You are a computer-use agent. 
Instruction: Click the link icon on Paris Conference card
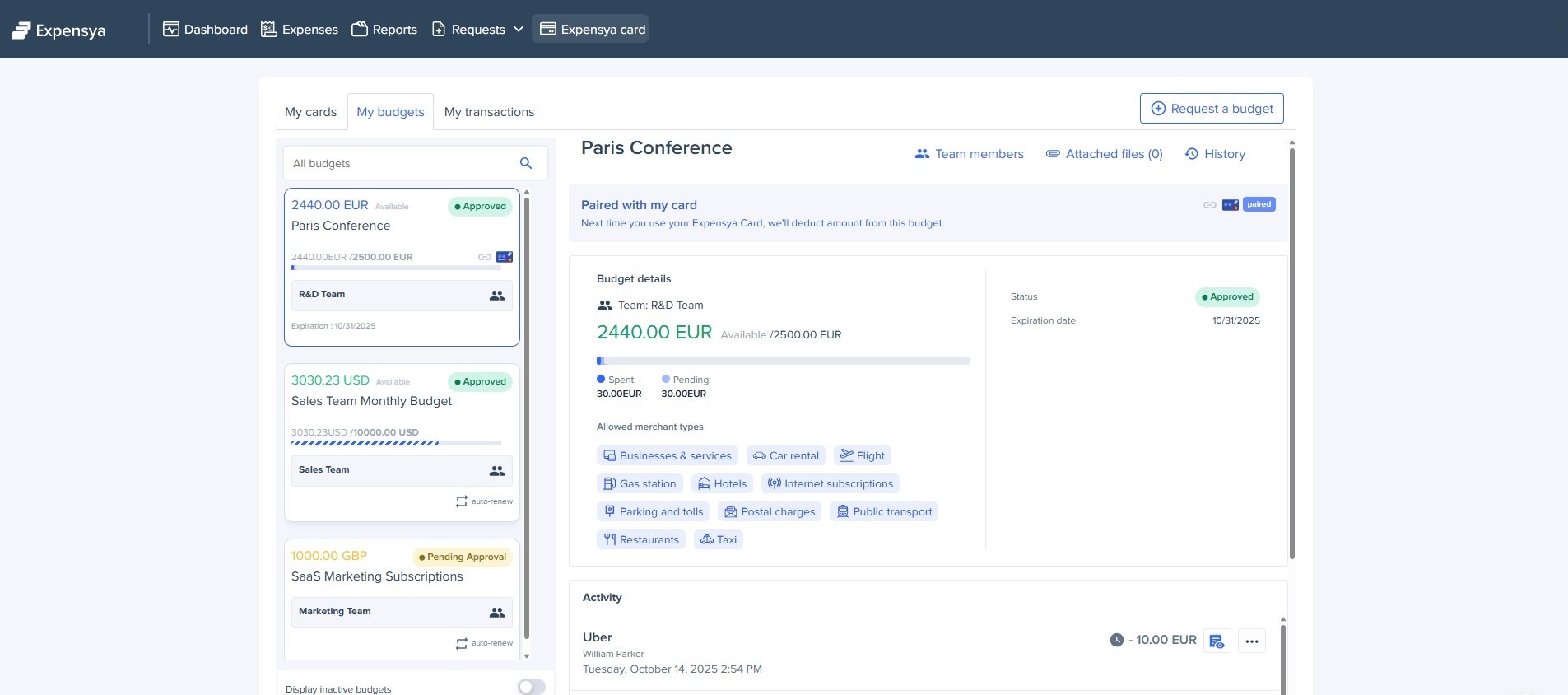485,257
